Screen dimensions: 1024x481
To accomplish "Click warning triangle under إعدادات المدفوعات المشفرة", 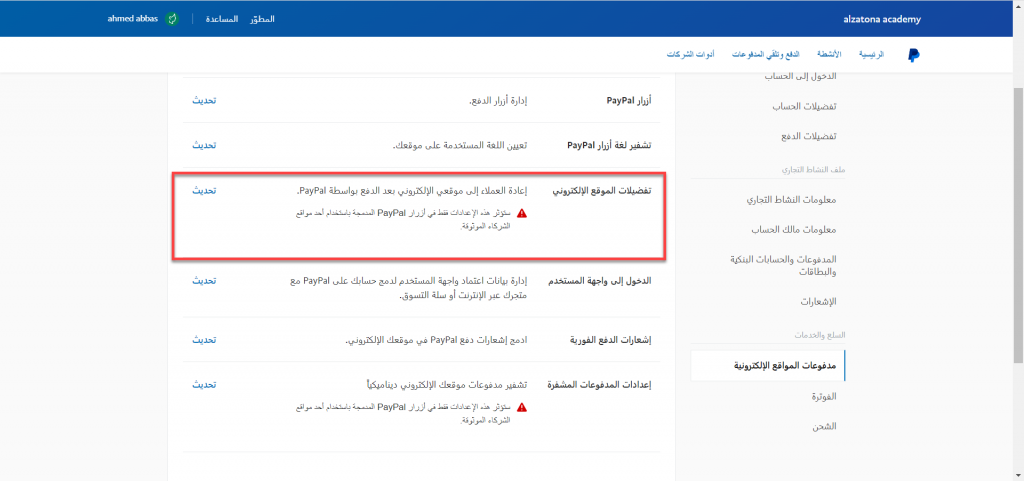I will pyautogui.click(x=522, y=407).
